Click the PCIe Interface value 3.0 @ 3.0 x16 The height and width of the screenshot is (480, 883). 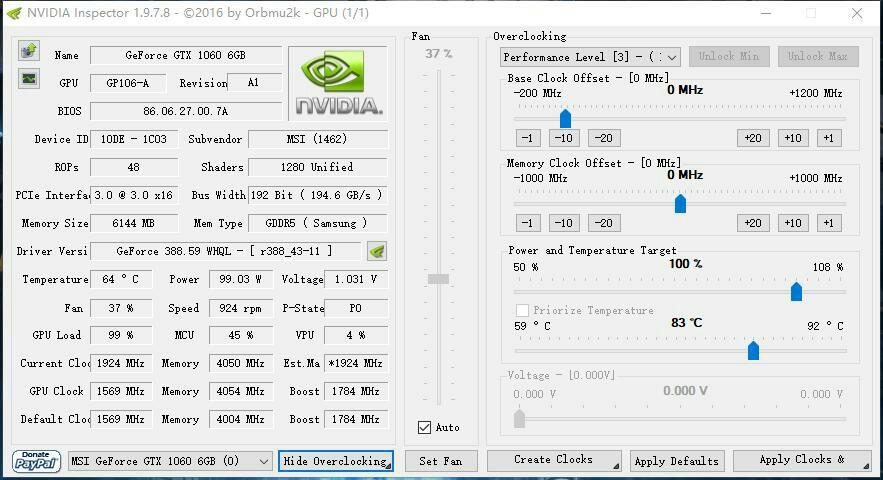pos(134,195)
